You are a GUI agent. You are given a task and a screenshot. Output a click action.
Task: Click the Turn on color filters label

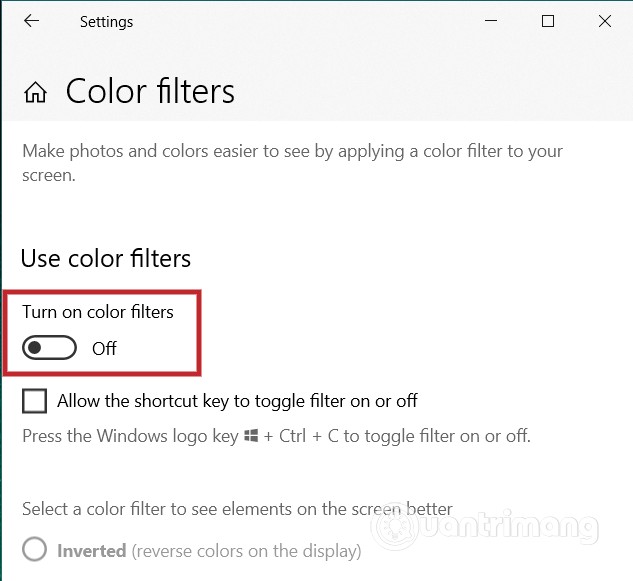tap(98, 312)
